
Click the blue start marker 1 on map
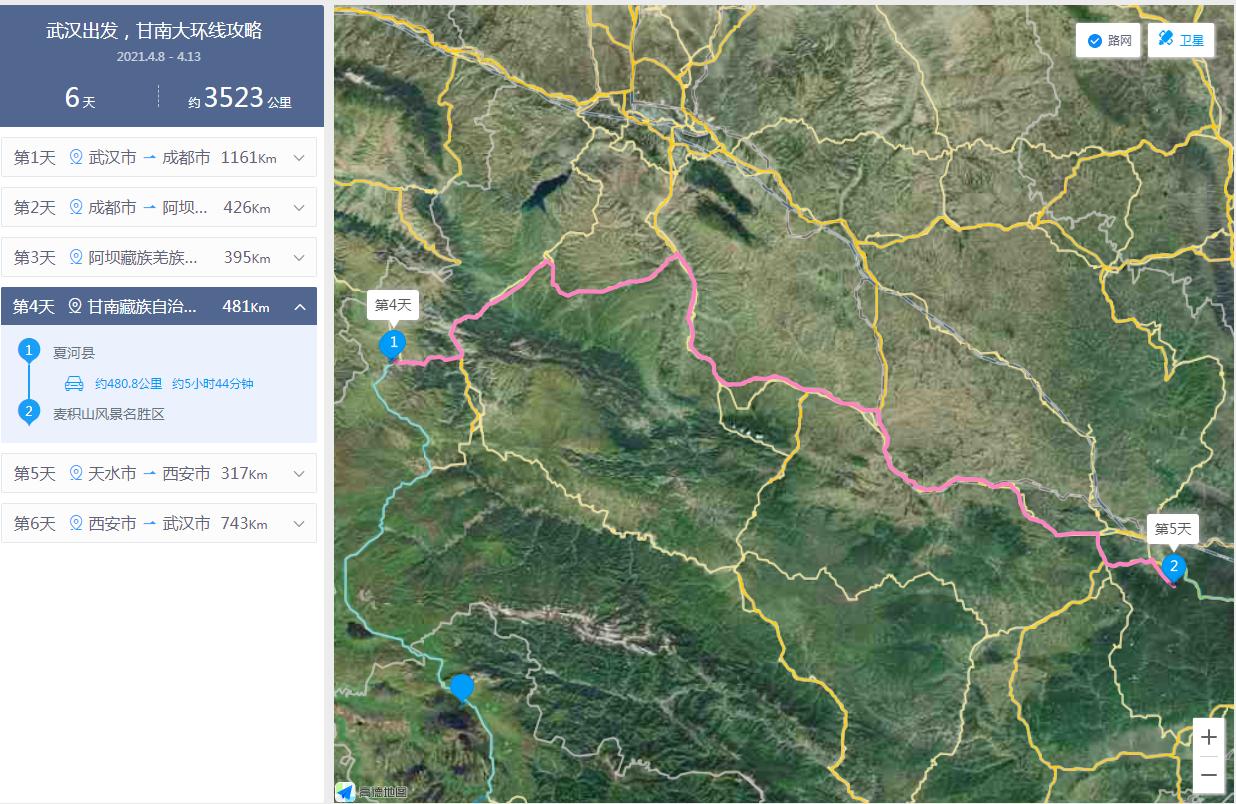394,345
